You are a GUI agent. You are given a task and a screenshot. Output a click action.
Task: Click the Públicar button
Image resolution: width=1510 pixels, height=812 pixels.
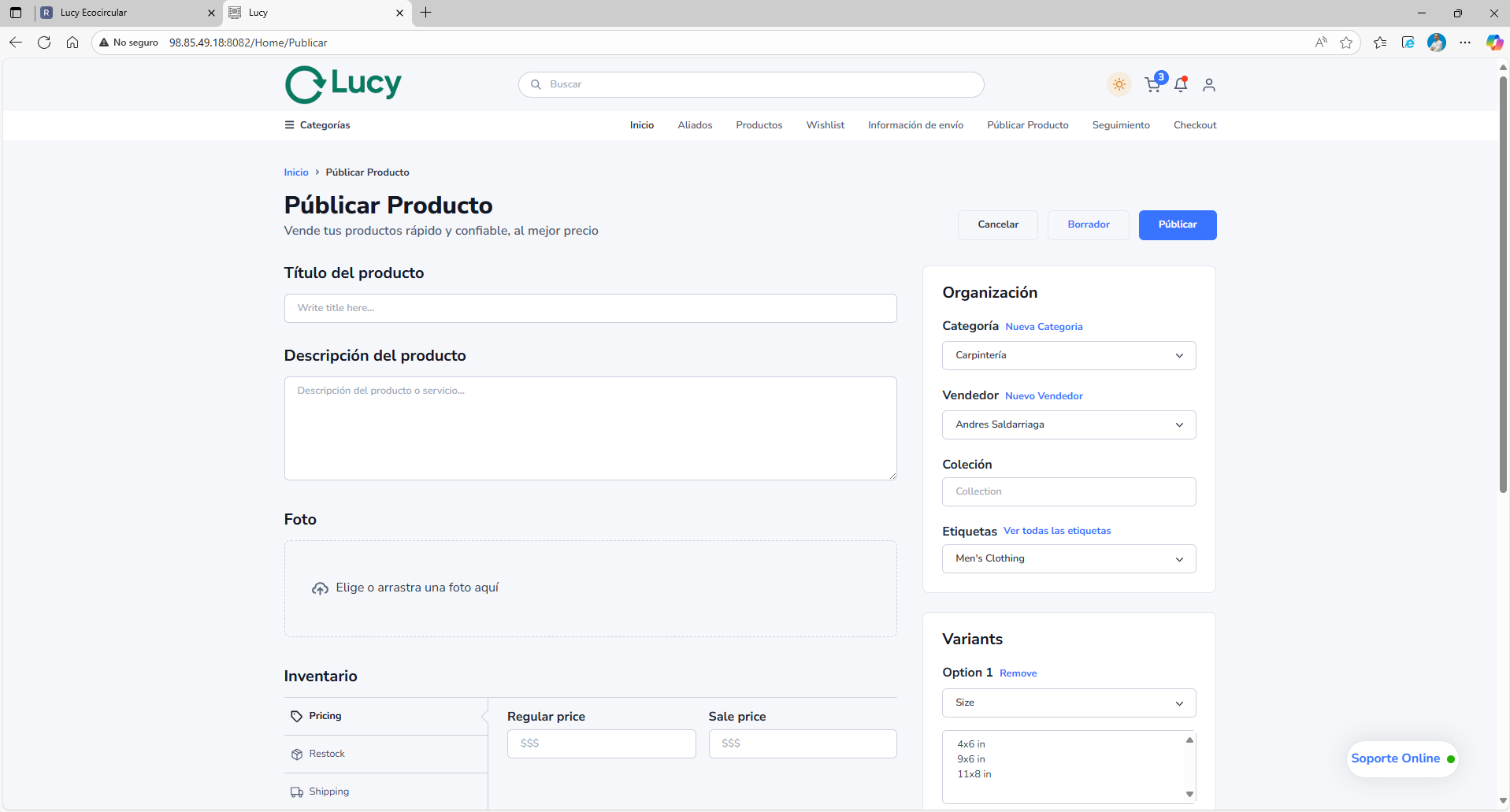coord(1177,224)
